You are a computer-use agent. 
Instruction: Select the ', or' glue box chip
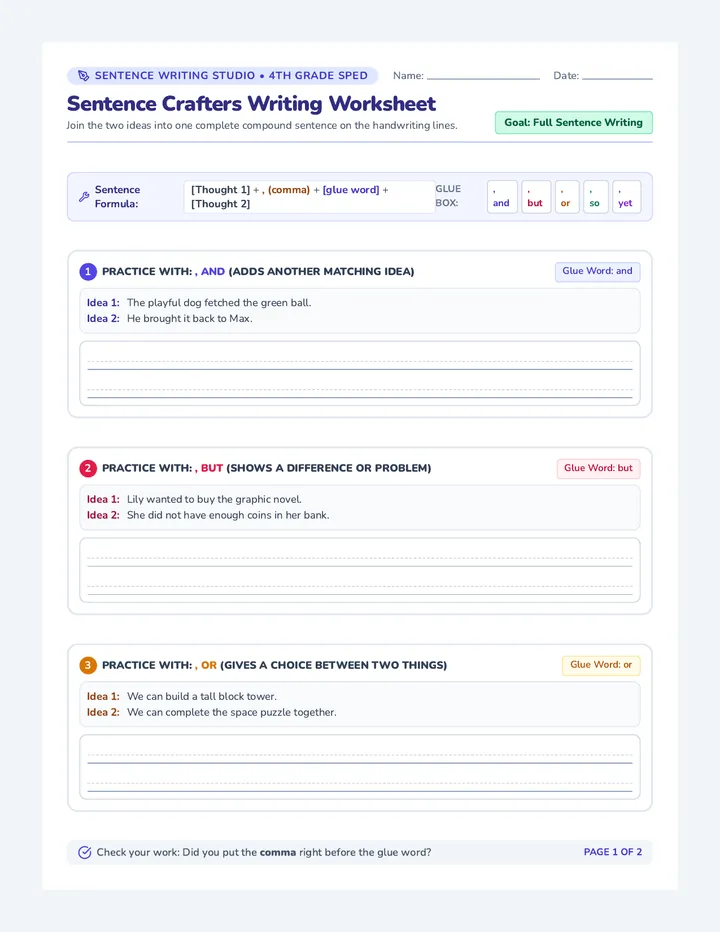pos(567,197)
